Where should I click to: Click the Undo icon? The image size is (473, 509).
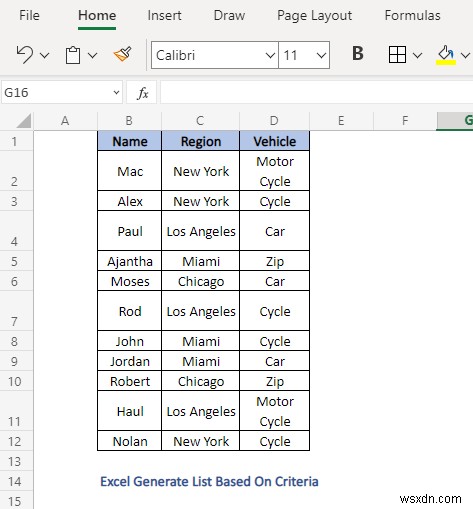click(25, 55)
